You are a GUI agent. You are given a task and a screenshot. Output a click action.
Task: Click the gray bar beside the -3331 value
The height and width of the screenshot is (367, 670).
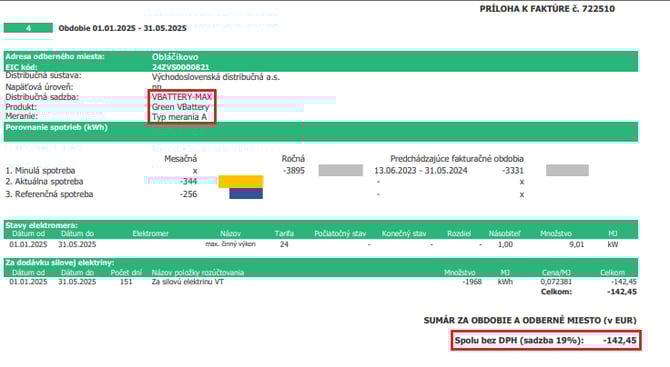567,170
